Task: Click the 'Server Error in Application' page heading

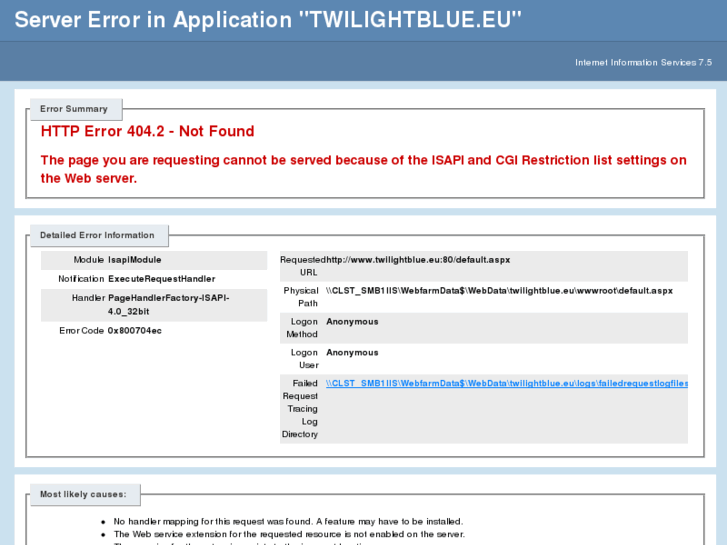Action: (268, 20)
